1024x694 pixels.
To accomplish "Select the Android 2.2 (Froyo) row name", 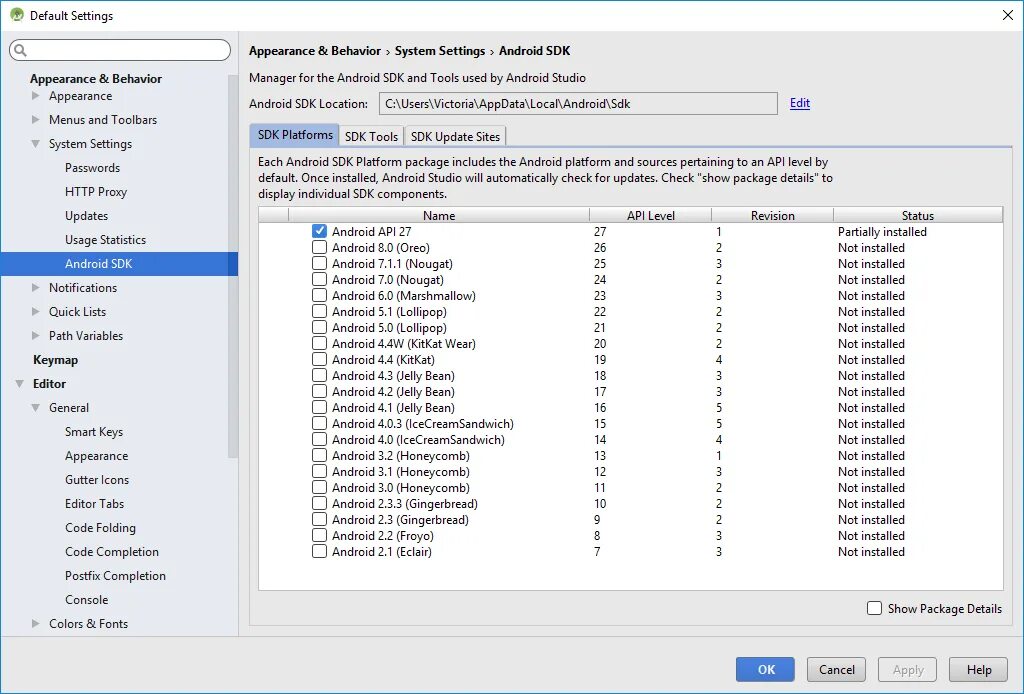I will point(383,535).
